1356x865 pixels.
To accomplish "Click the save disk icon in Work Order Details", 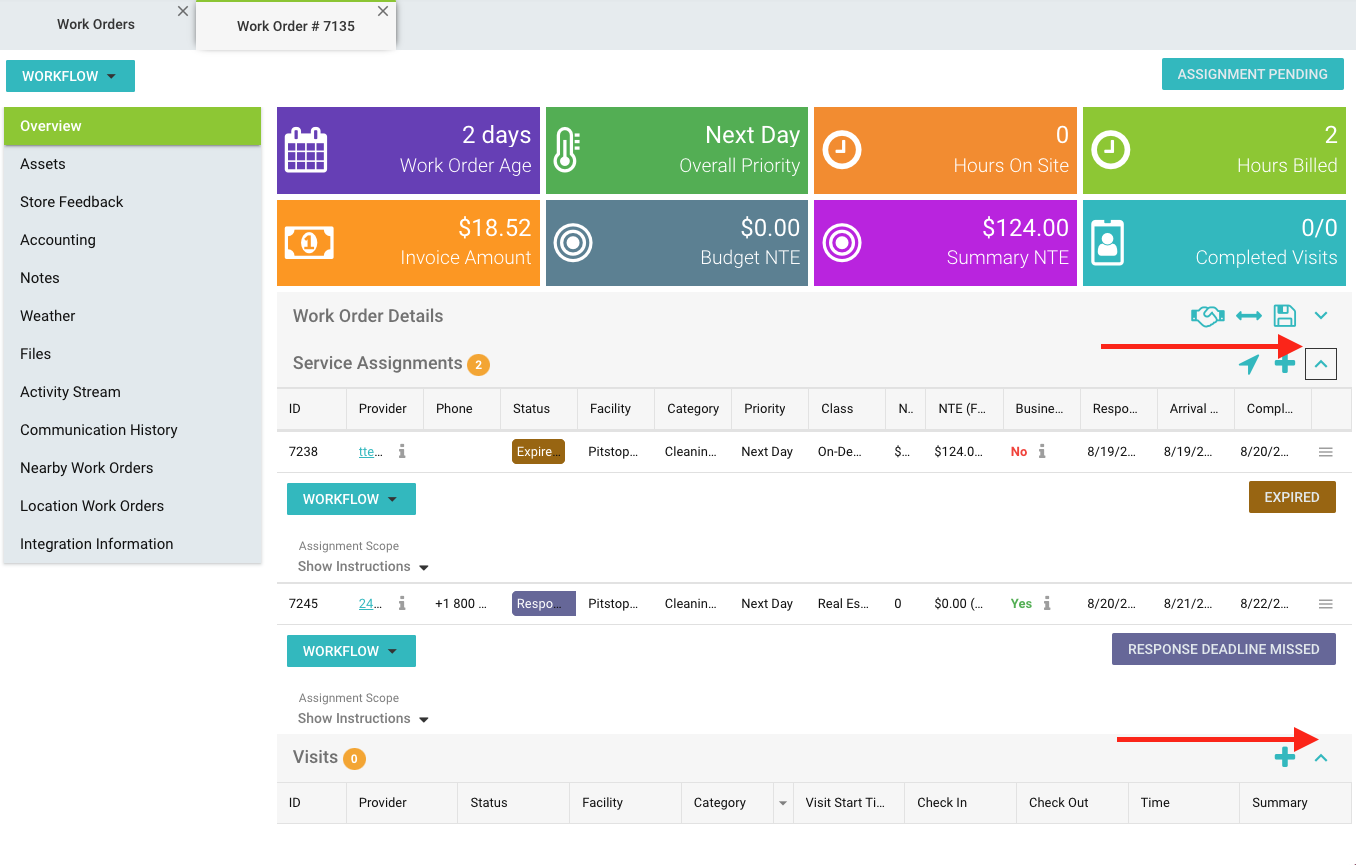I will pyautogui.click(x=1285, y=316).
